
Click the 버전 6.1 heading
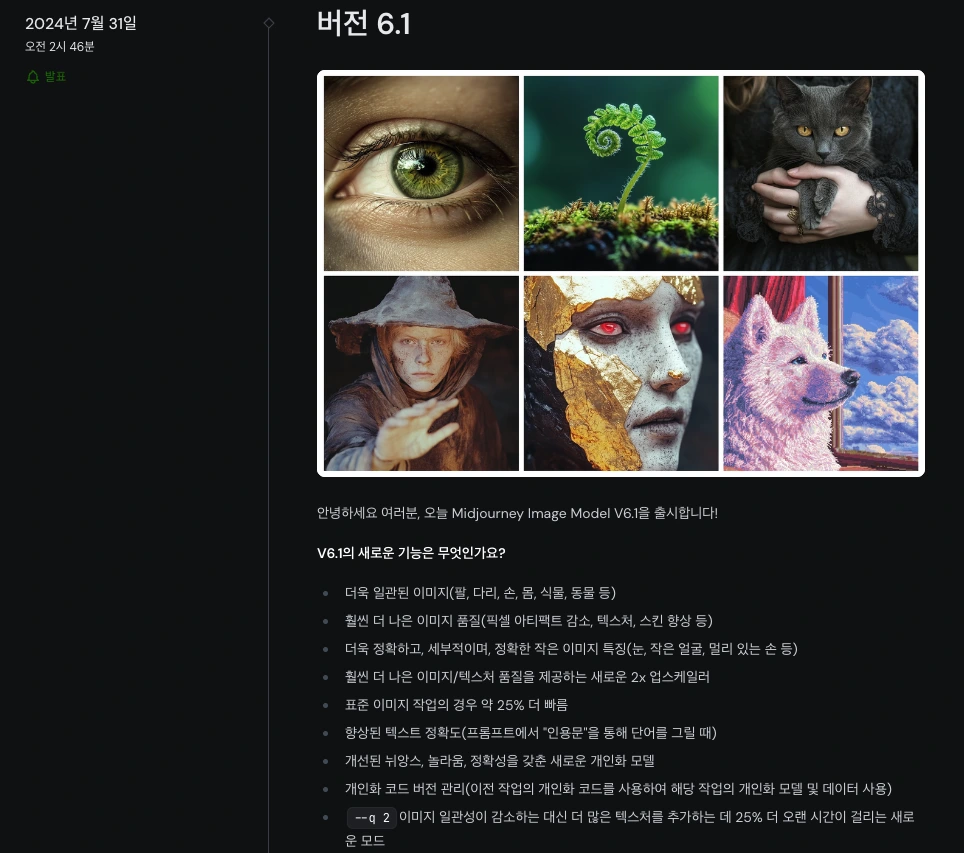[x=363, y=23]
